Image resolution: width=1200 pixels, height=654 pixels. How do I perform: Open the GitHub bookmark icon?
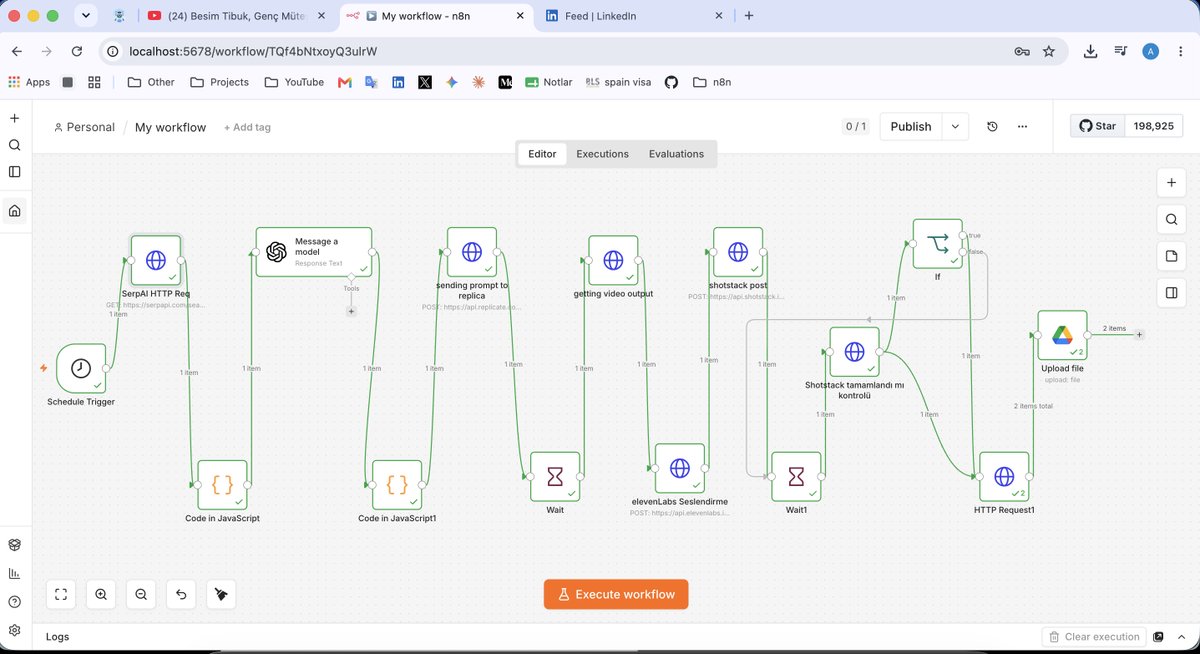pos(671,82)
